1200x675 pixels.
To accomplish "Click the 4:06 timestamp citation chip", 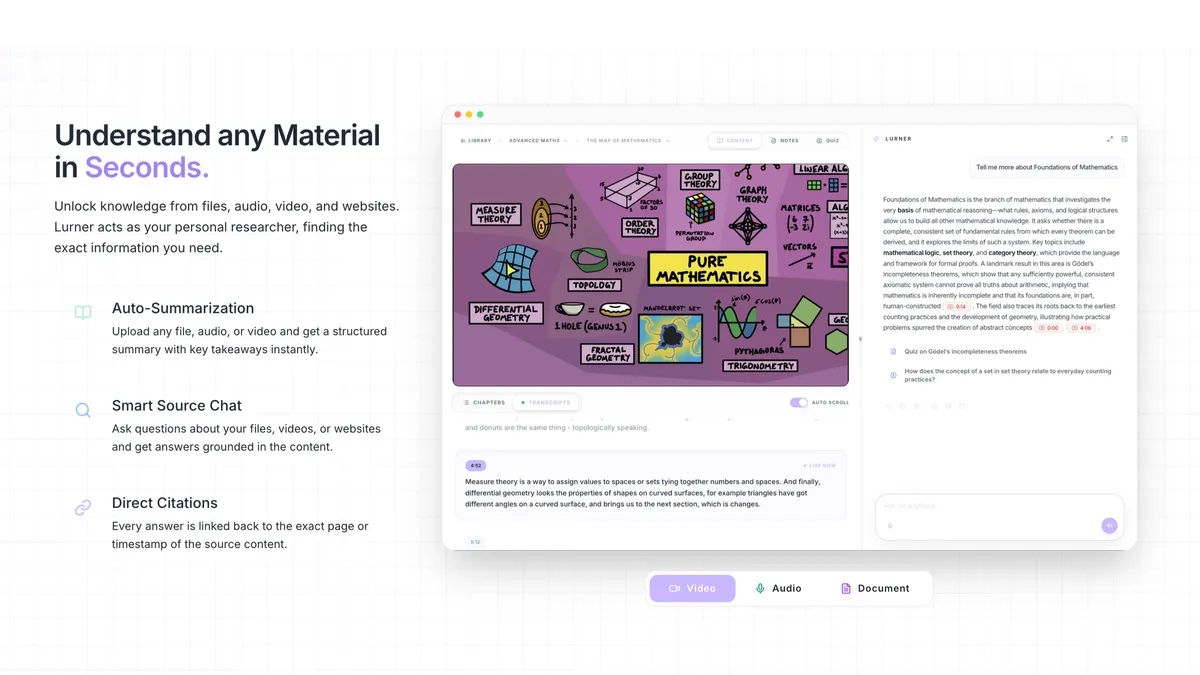I will point(1081,328).
